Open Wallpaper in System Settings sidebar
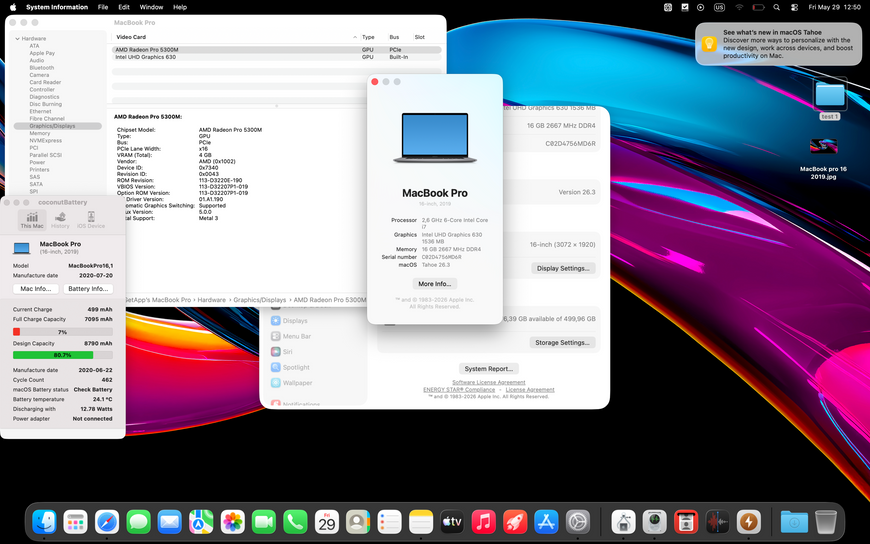Screen dimensions: 870x544 tap(291, 383)
